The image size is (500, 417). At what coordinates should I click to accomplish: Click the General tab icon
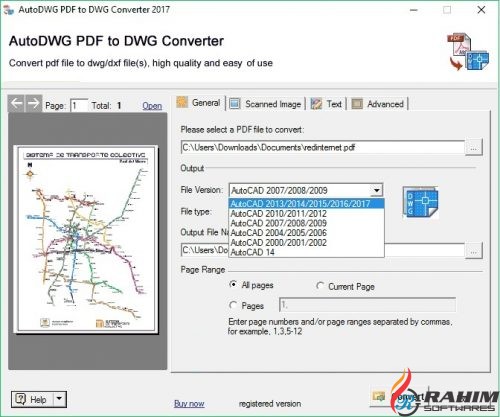(182, 102)
